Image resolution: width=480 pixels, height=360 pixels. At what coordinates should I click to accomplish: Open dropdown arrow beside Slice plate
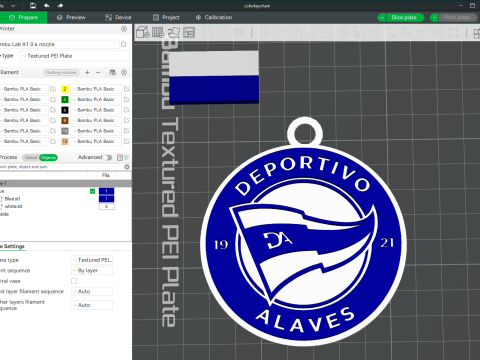pos(382,17)
